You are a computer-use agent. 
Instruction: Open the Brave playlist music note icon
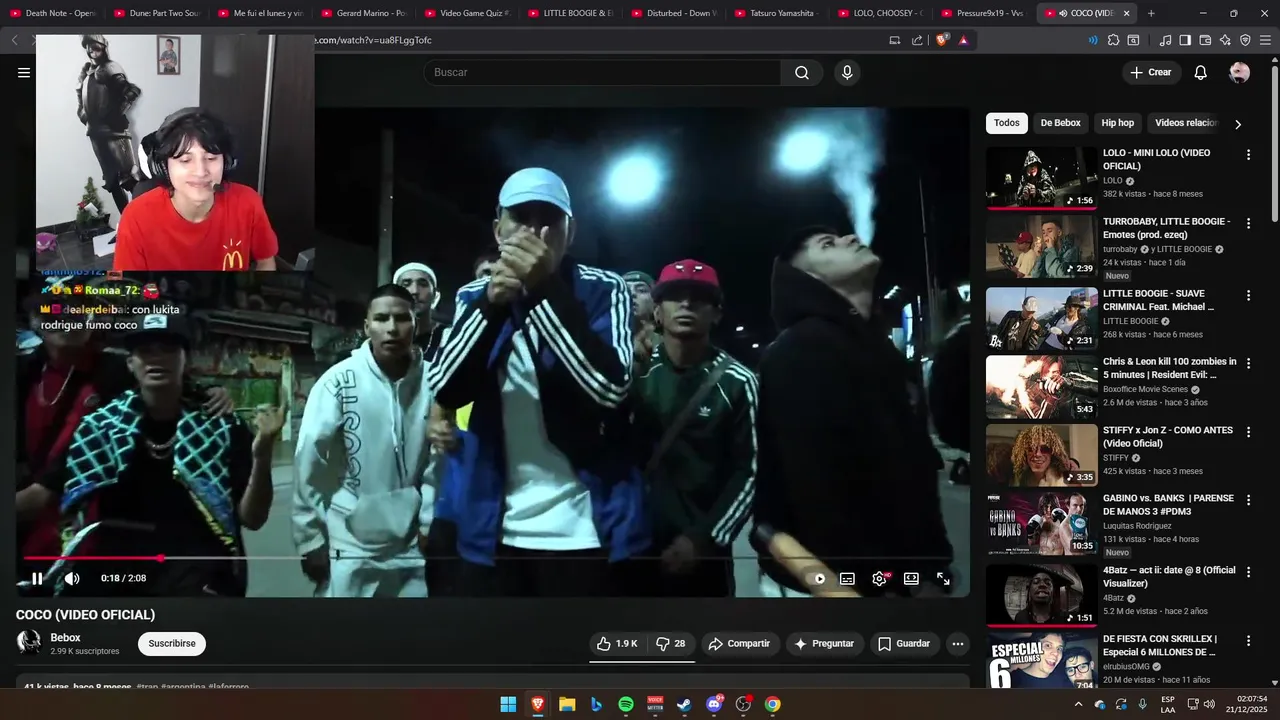[x=1165, y=40]
